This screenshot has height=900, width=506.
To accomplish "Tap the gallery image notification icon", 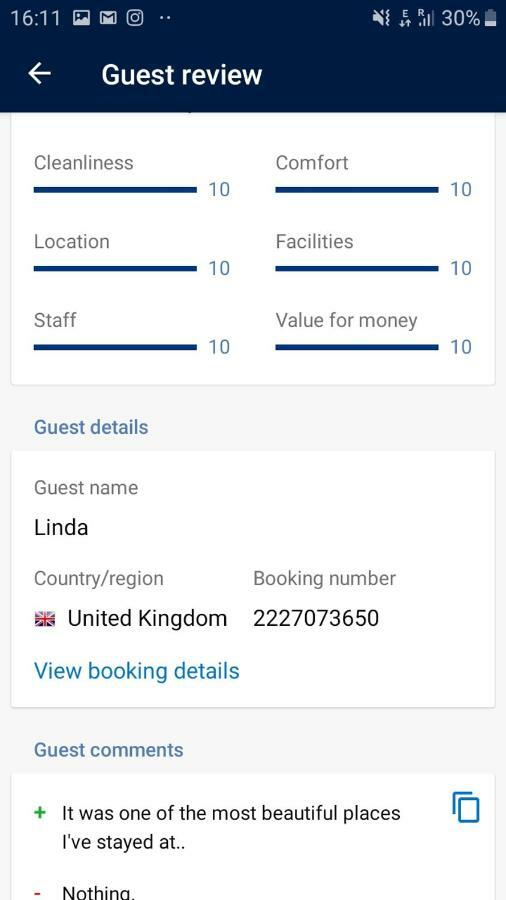I will 81,18.
